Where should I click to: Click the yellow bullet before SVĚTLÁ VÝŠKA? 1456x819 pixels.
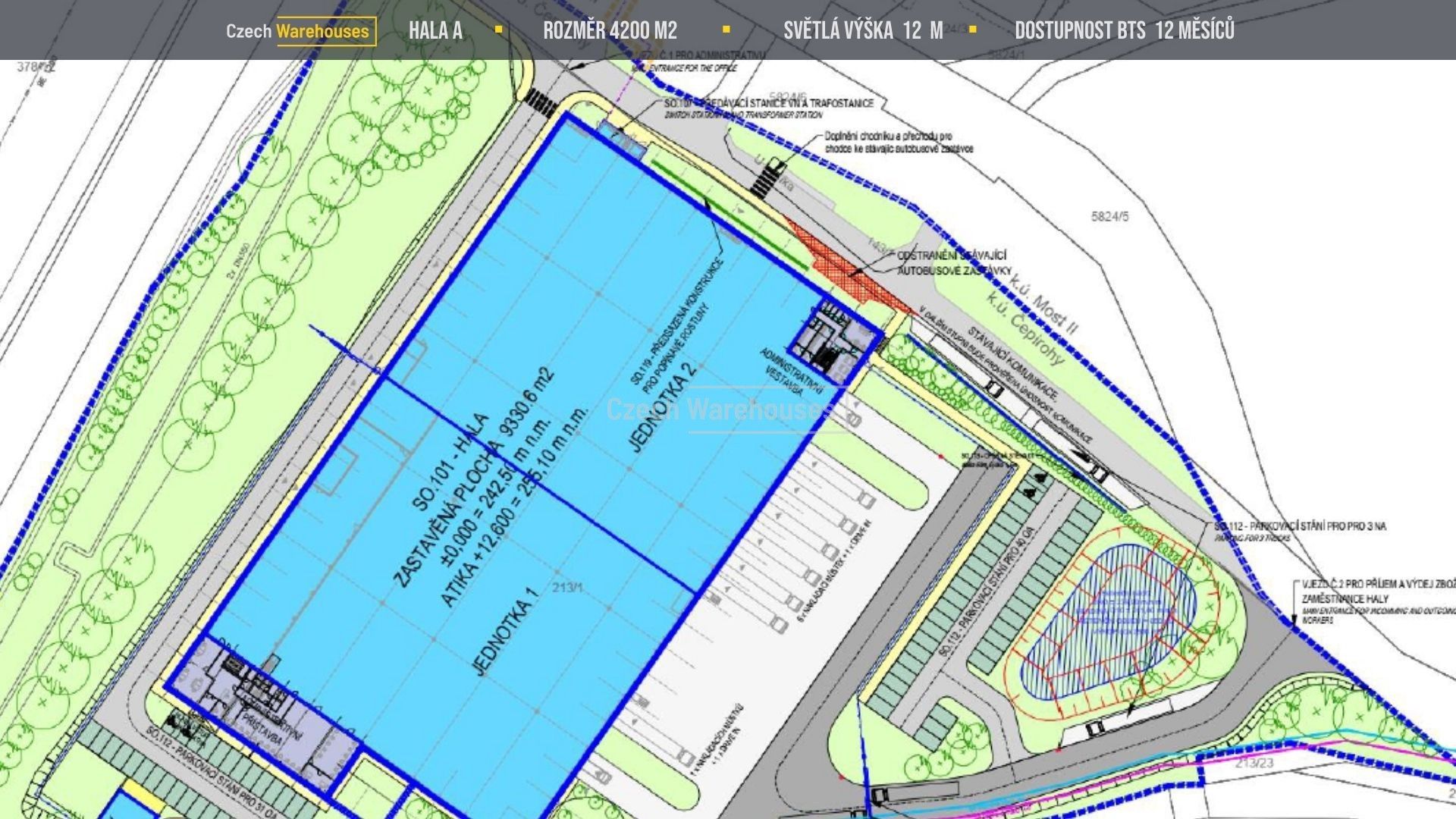click(726, 30)
